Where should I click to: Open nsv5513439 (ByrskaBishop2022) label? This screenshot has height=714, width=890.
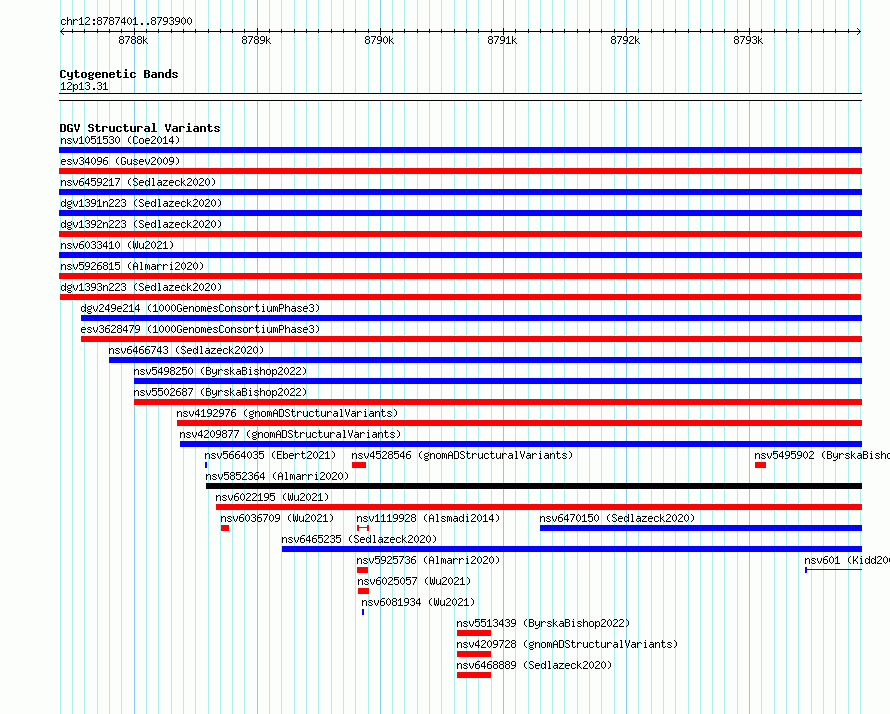pos(543,623)
